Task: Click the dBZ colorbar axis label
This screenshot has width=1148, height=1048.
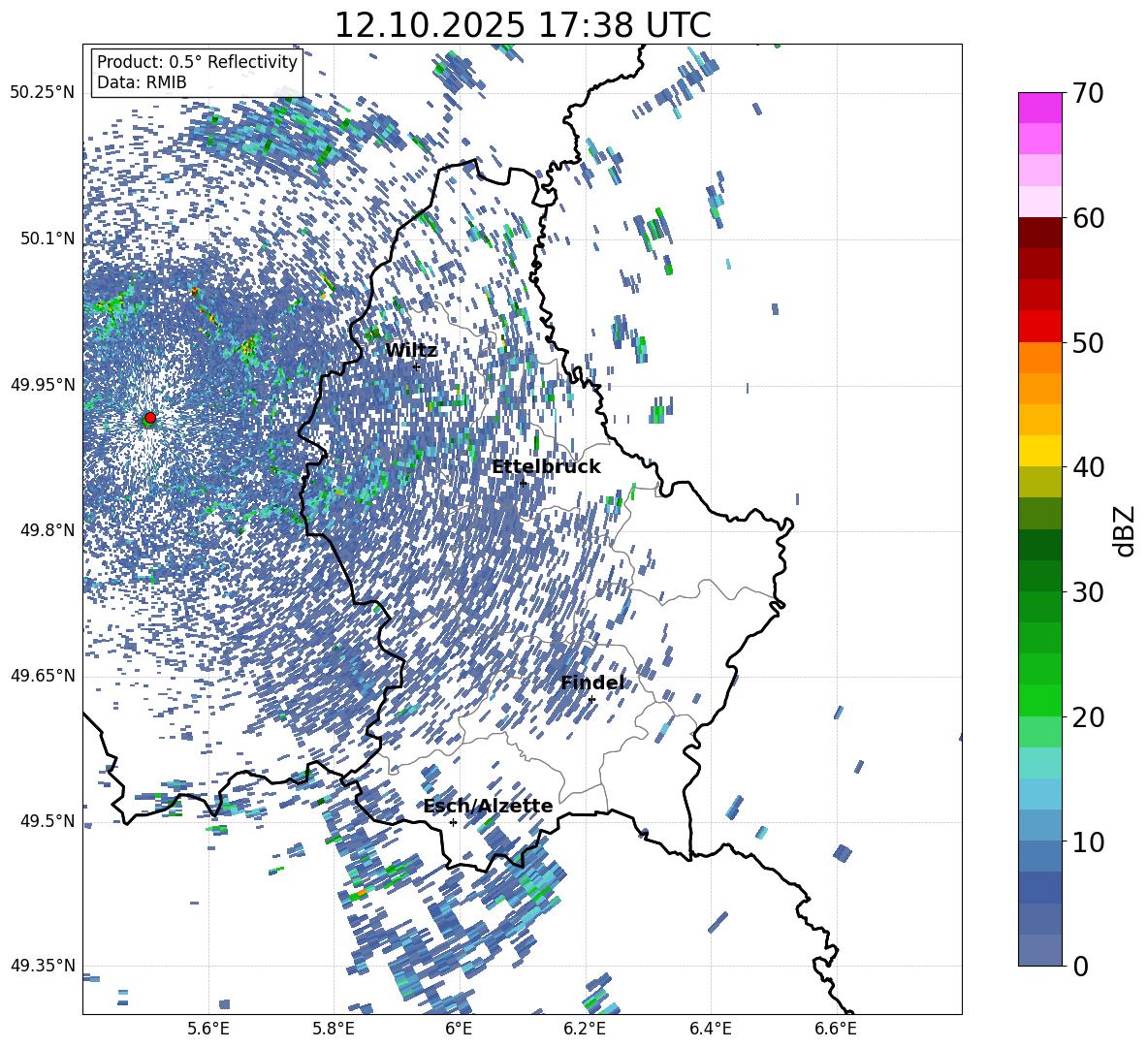Action: 1126,530
